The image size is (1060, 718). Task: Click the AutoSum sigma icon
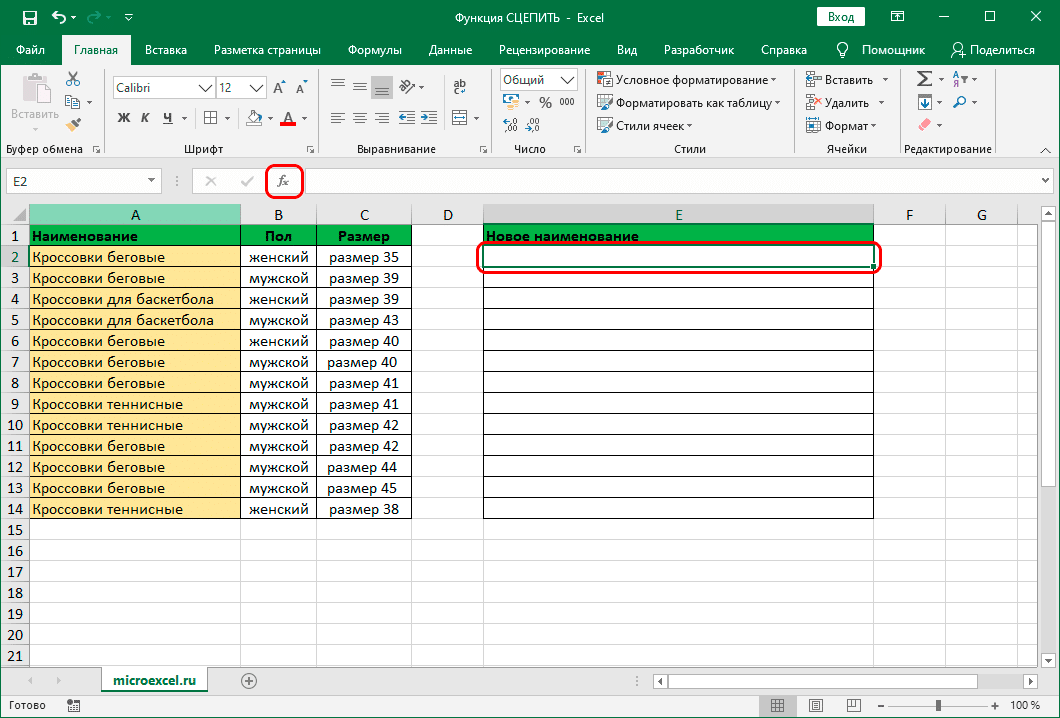(924, 79)
